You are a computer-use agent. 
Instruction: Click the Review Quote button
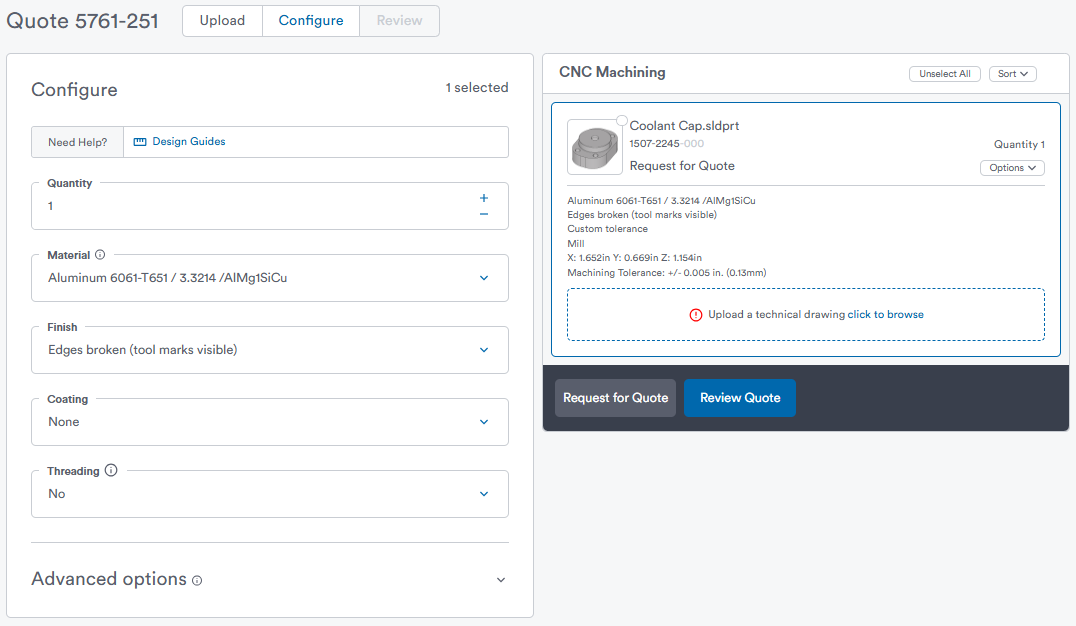(740, 398)
